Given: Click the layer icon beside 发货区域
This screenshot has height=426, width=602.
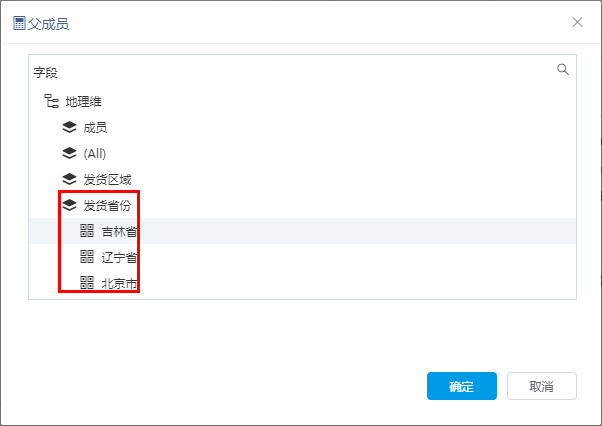Looking at the screenshot, I should tap(69, 179).
